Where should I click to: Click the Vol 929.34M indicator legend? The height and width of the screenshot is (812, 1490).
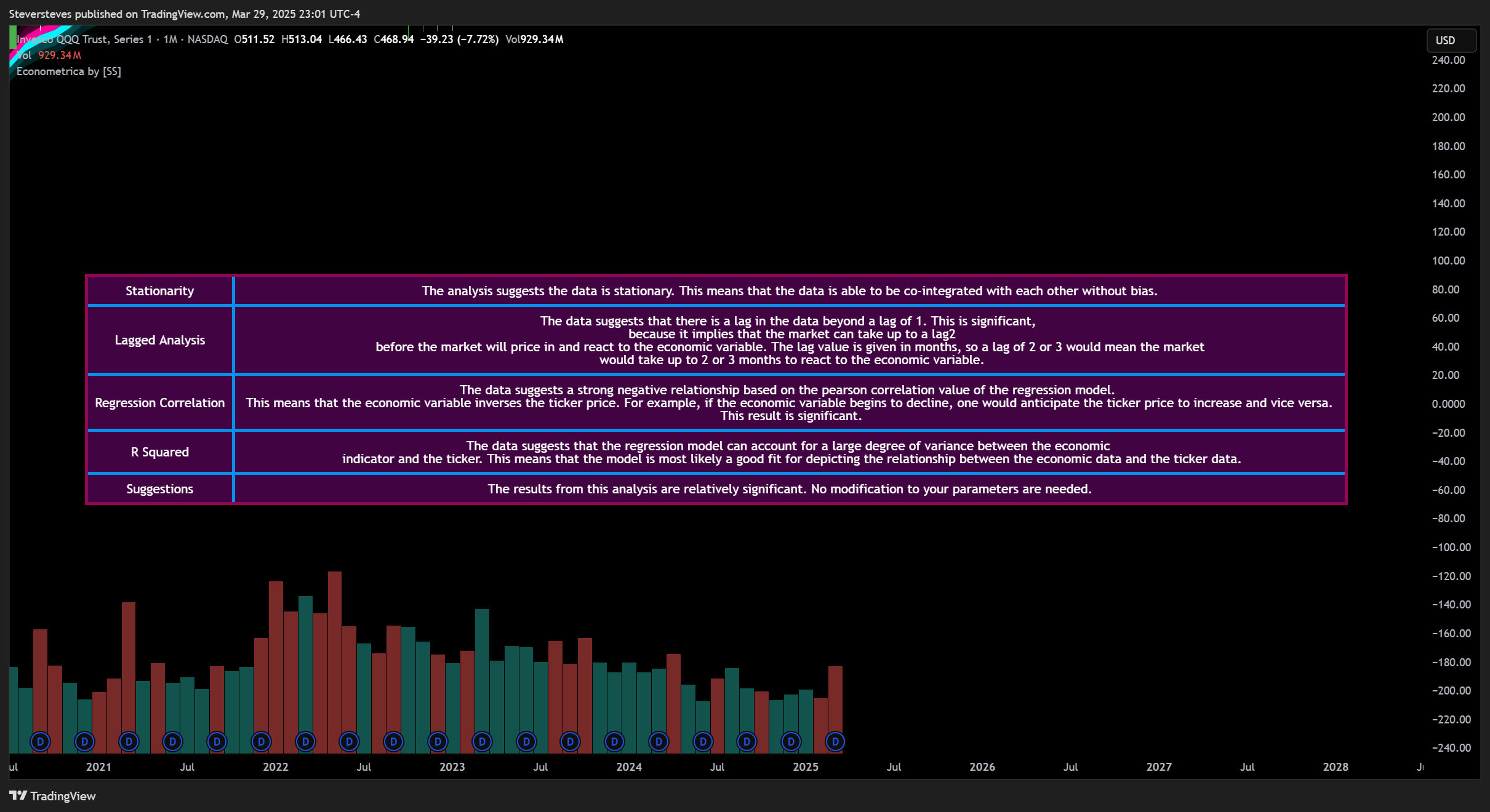point(49,55)
